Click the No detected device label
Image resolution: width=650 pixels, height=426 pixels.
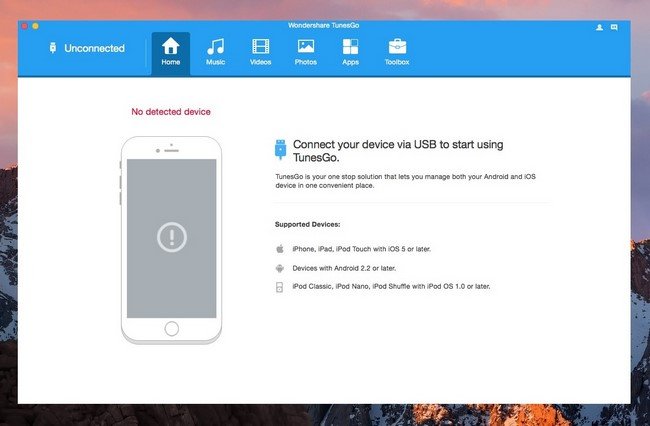(171, 111)
